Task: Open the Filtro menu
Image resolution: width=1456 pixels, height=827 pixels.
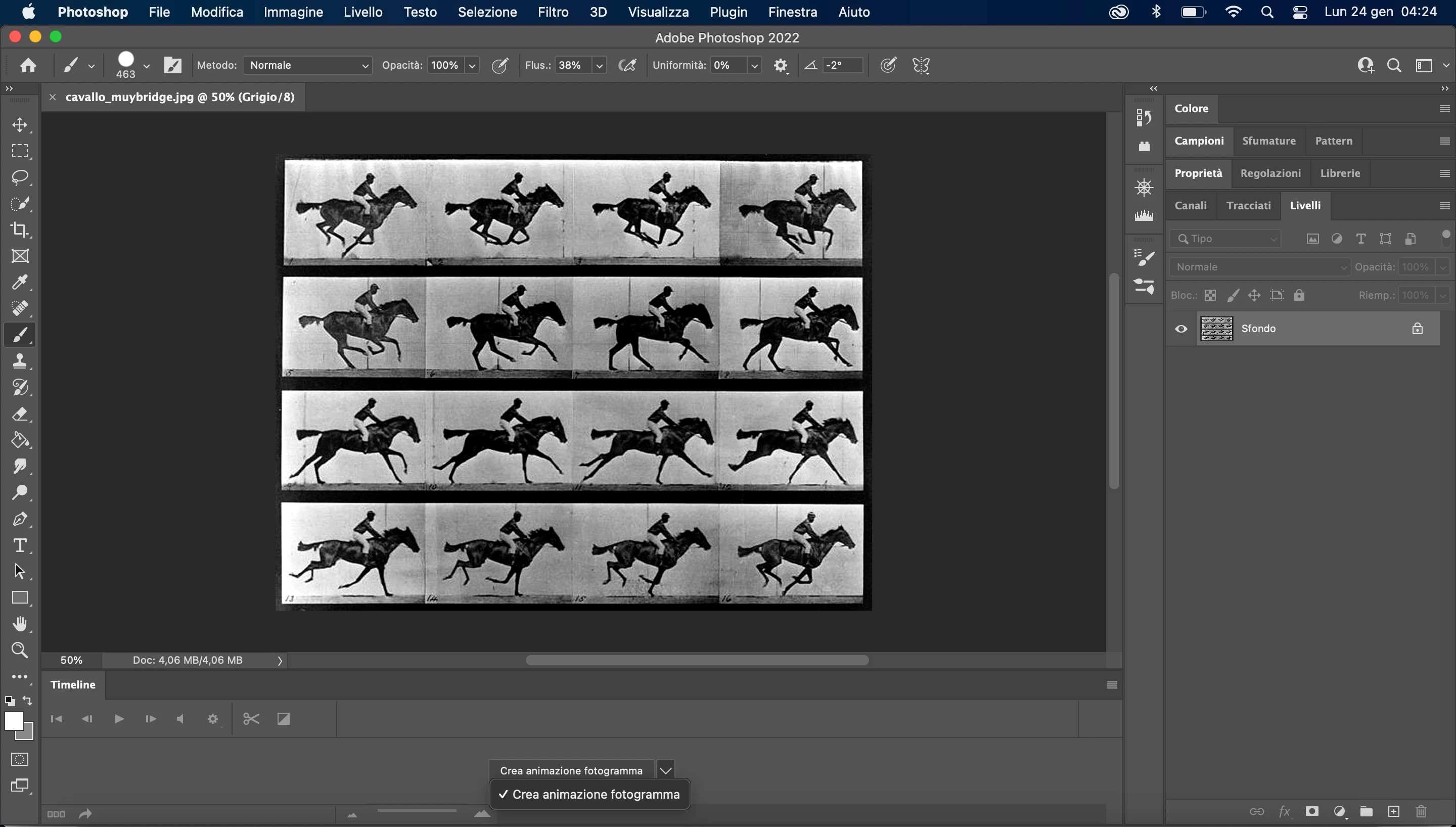Action: point(553,12)
